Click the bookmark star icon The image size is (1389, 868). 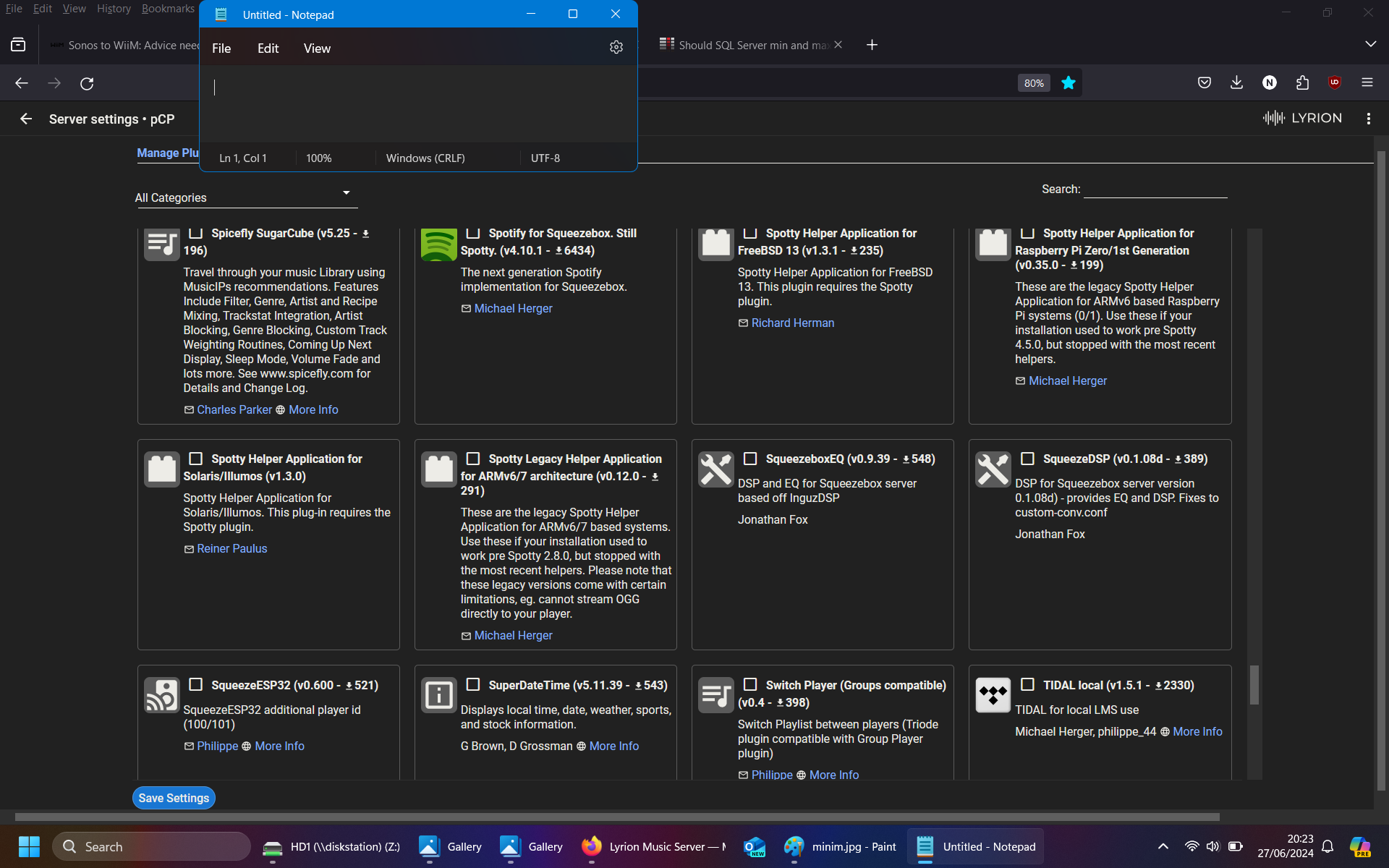(x=1068, y=83)
